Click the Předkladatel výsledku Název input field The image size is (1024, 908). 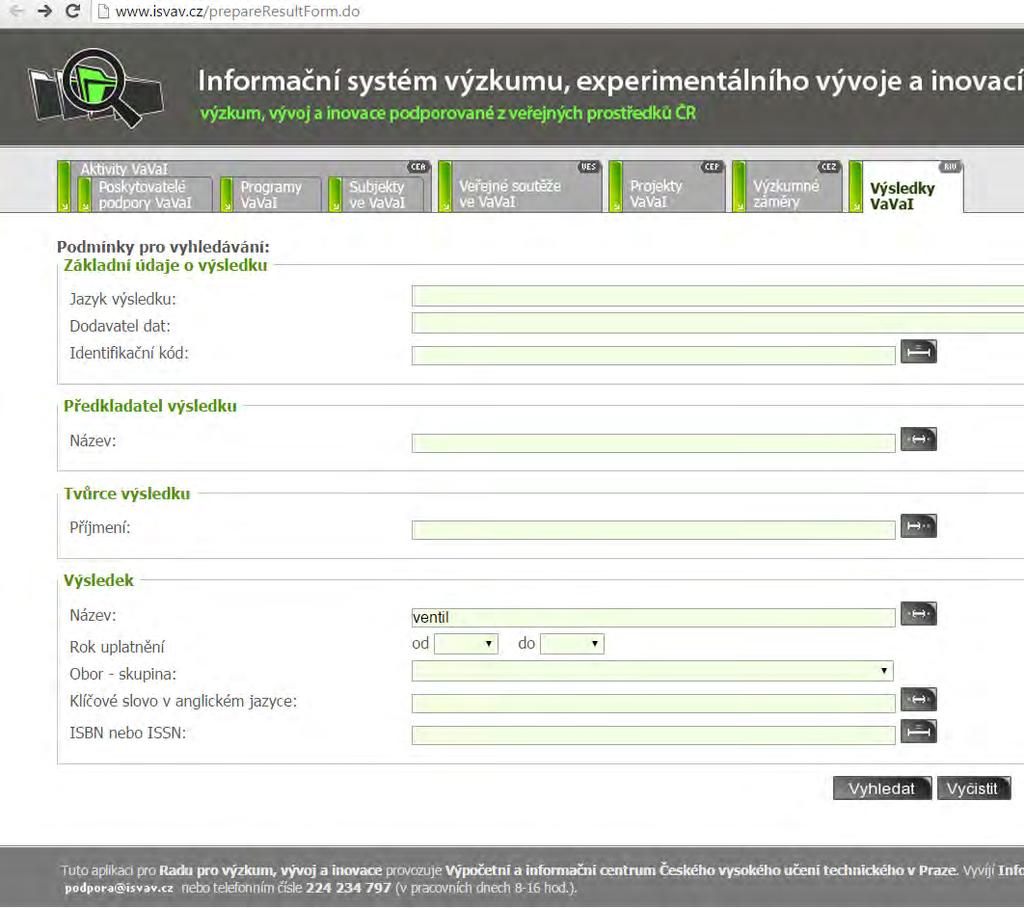click(653, 443)
